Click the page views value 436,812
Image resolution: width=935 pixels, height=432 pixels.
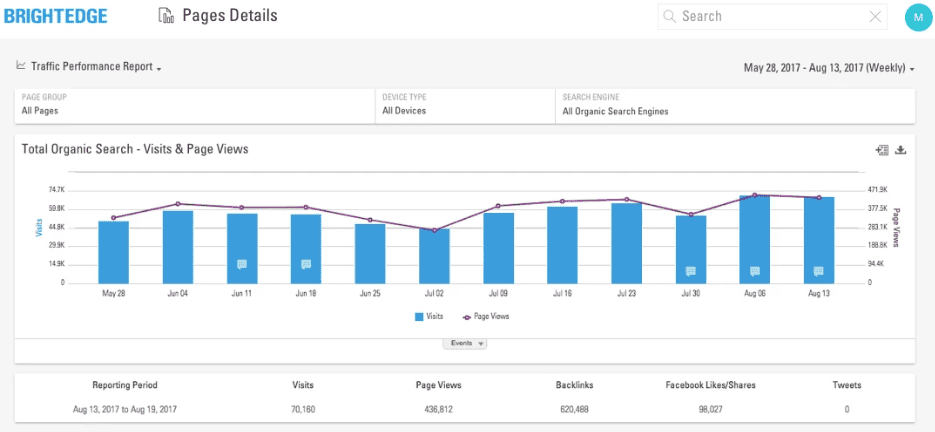click(438, 409)
